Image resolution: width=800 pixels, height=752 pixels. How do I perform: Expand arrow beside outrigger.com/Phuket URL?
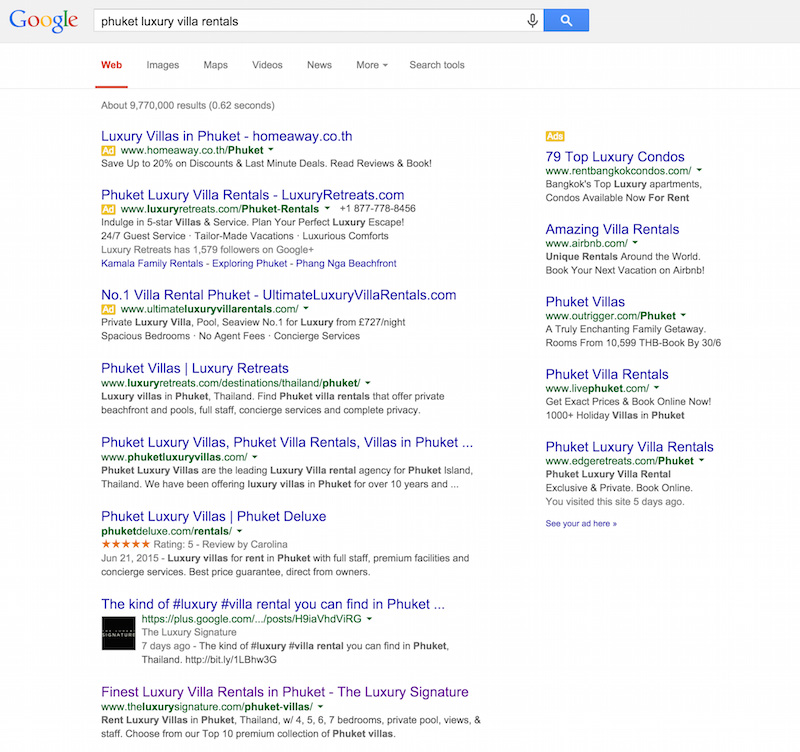coord(683,315)
